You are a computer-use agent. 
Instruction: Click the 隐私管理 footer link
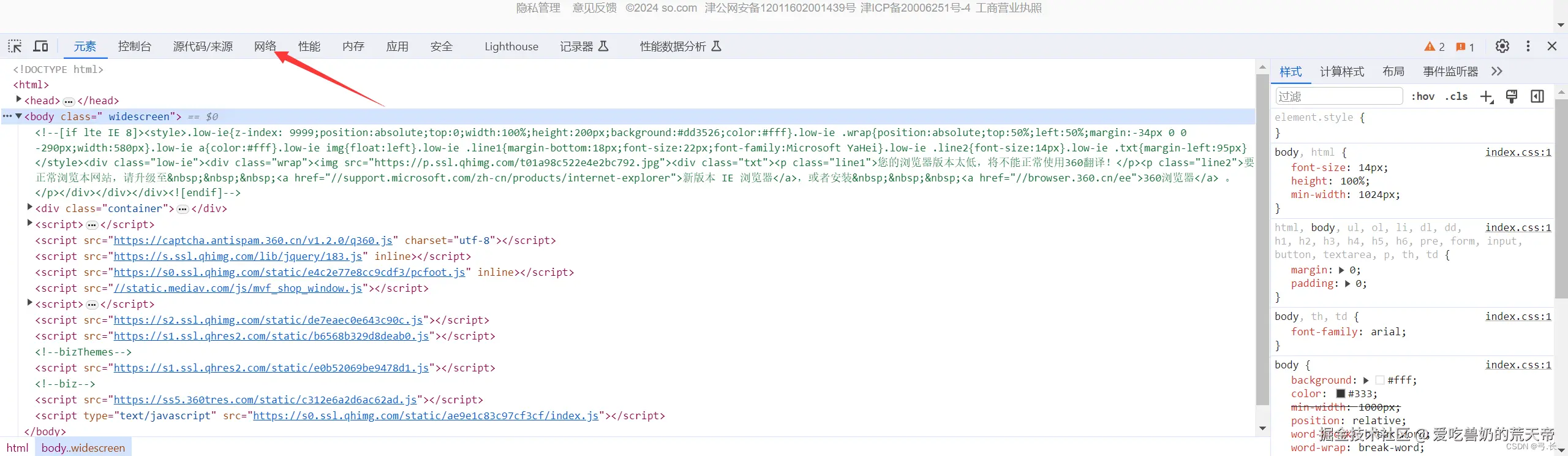[x=538, y=8]
